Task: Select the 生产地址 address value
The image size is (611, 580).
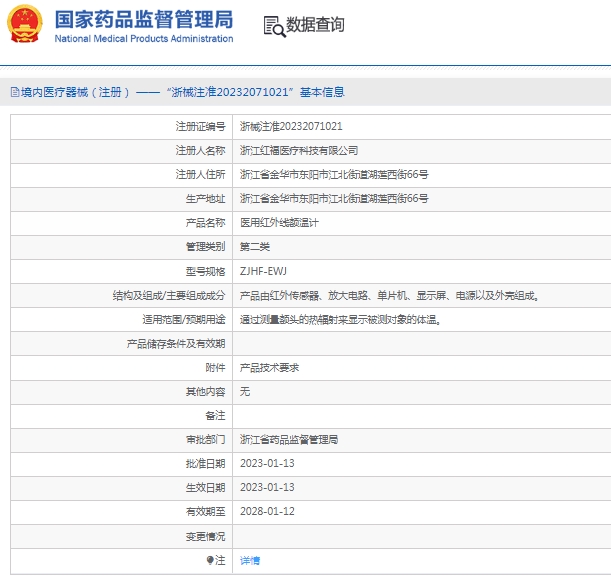Action: tap(334, 198)
